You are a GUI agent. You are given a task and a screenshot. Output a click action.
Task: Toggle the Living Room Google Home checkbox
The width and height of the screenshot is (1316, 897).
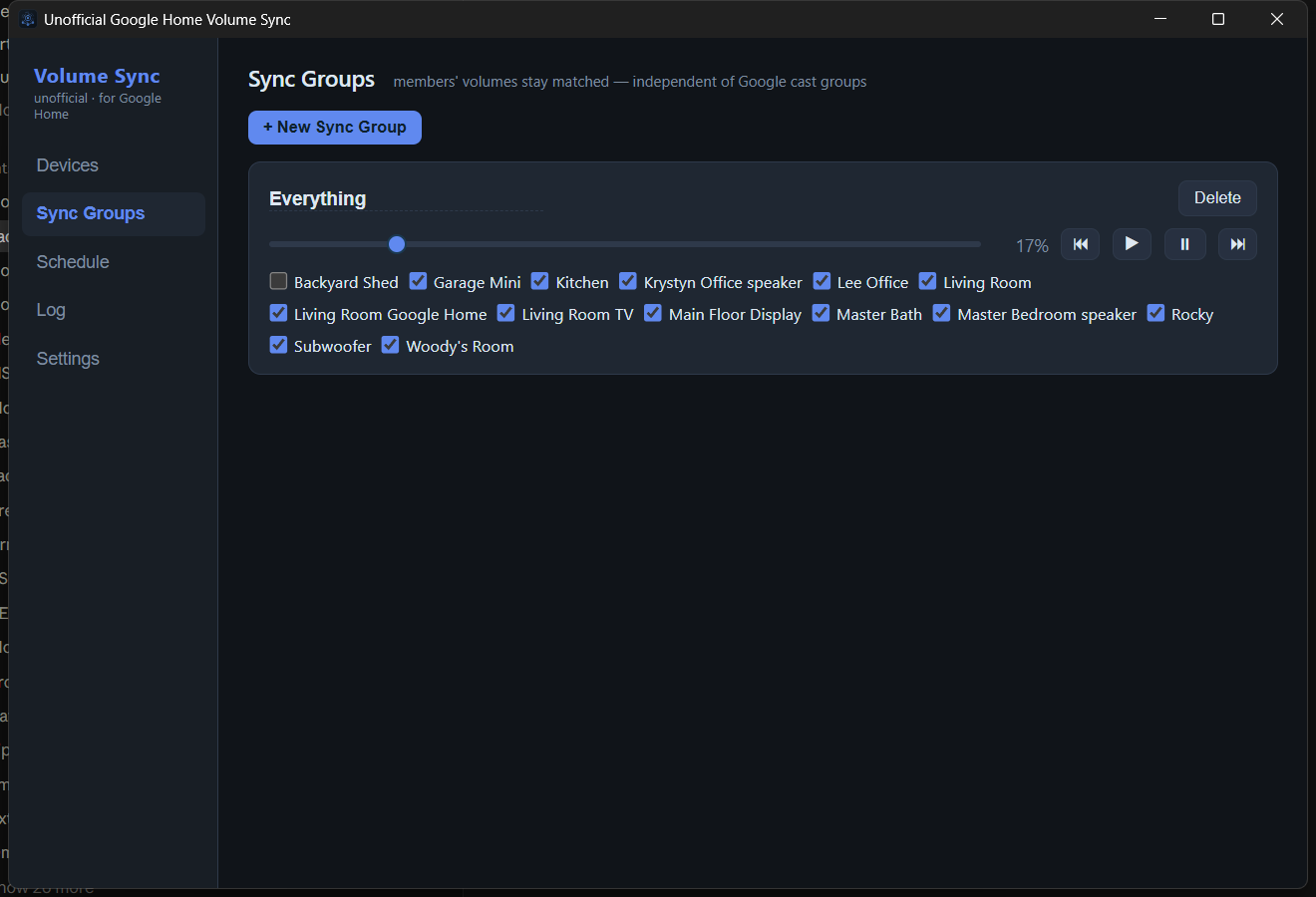coord(278,313)
